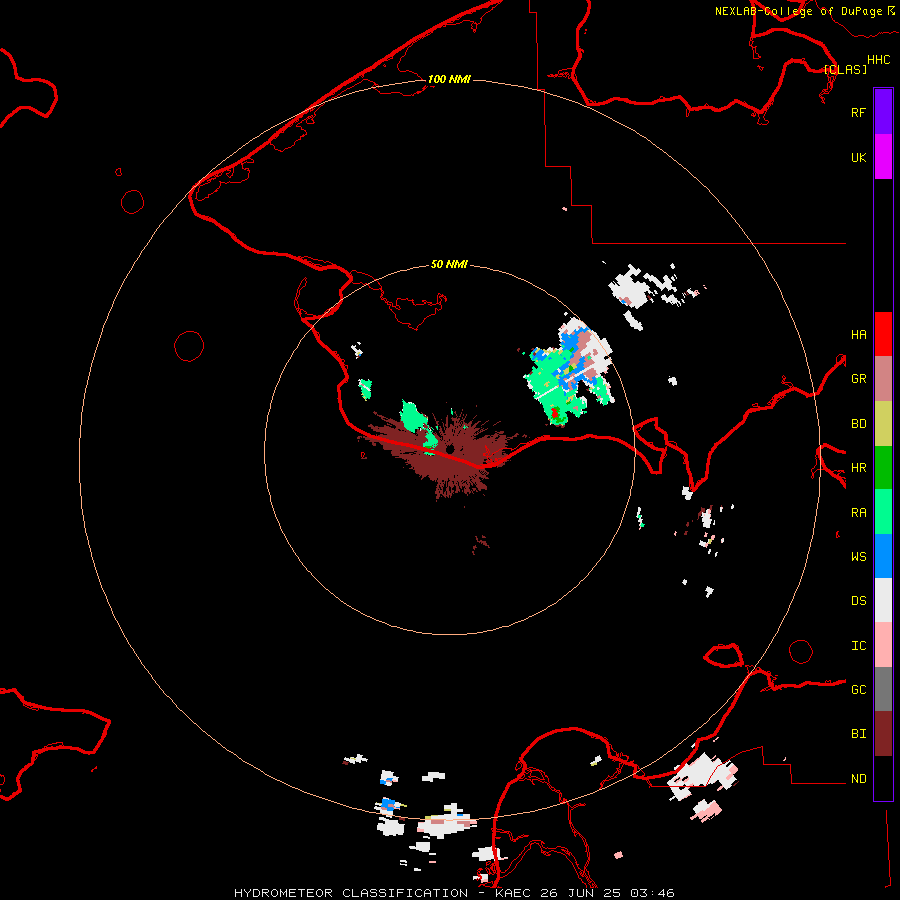Click the WS blue legend swatch
Viewport: 900px width, 900px height.
pyautogui.click(x=883, y=556)
